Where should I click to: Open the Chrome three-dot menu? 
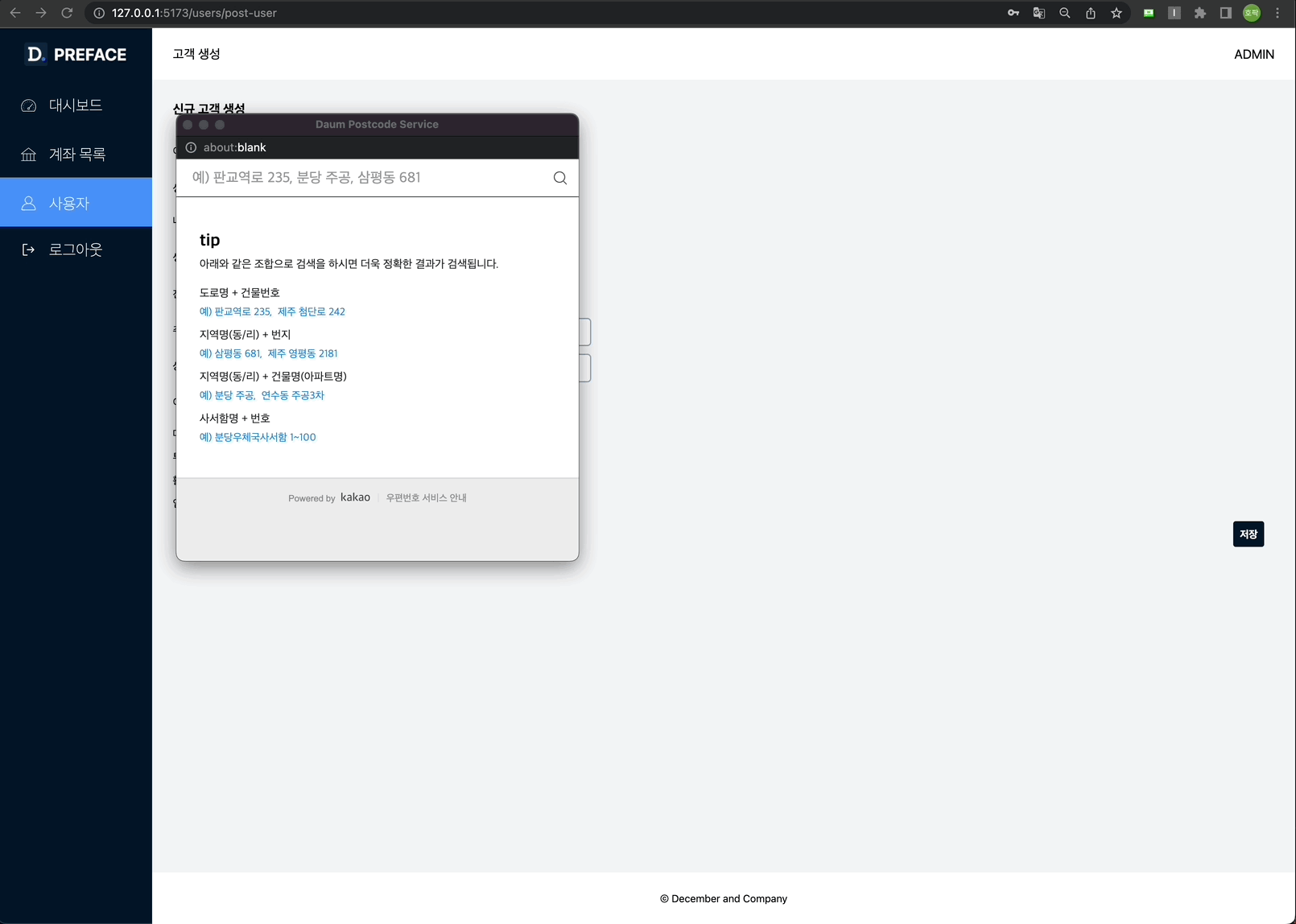pyautogui.click(x=1277, y=13)
